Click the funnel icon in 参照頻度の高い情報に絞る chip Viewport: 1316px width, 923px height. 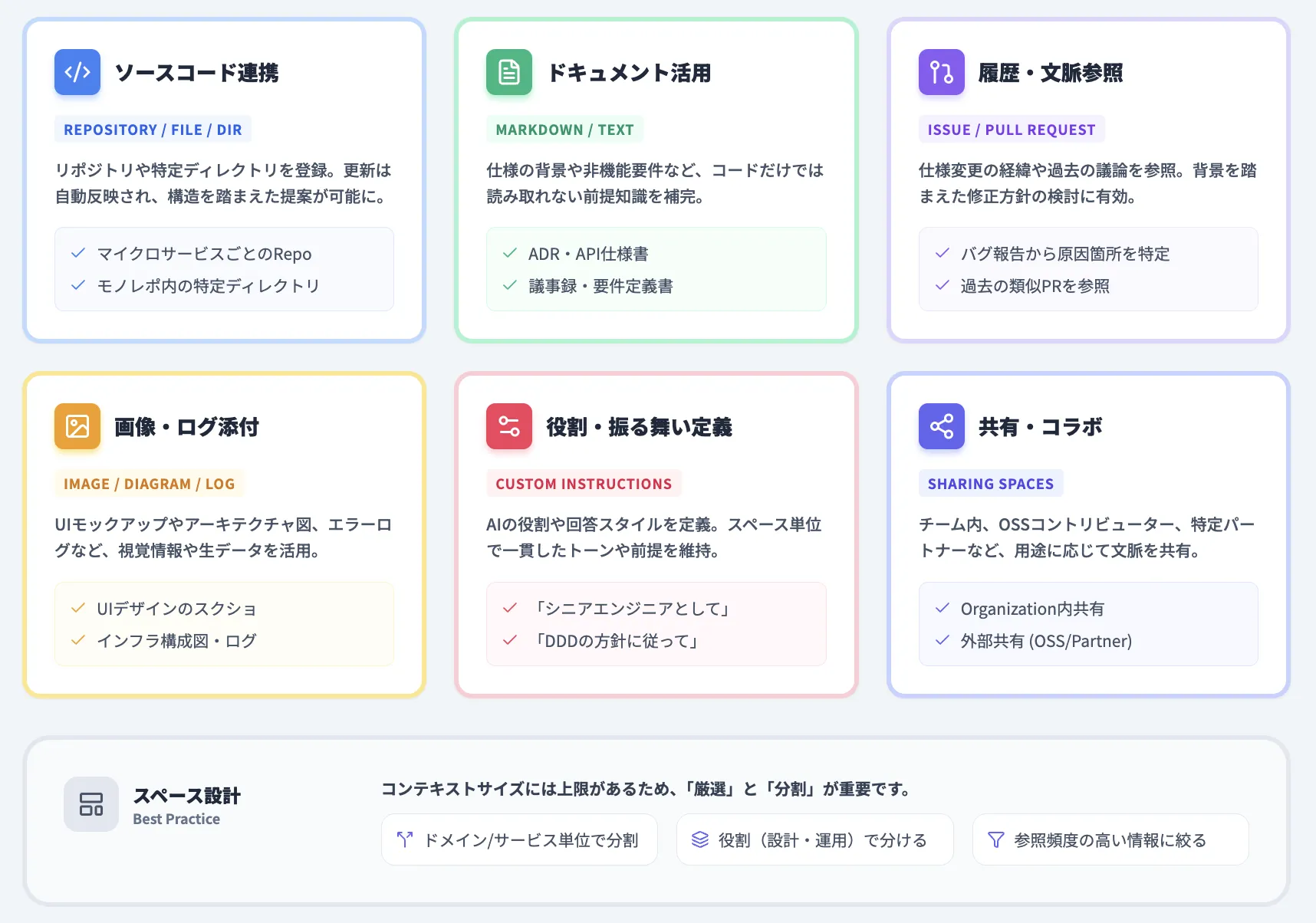tap(996, 839)
